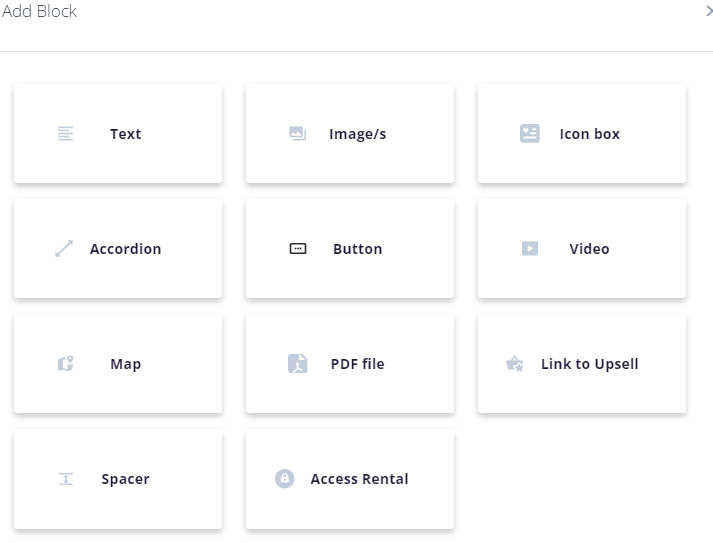Close the Add Block panel arrow
This screenshot has height=543, width=713.
point(709,11)
